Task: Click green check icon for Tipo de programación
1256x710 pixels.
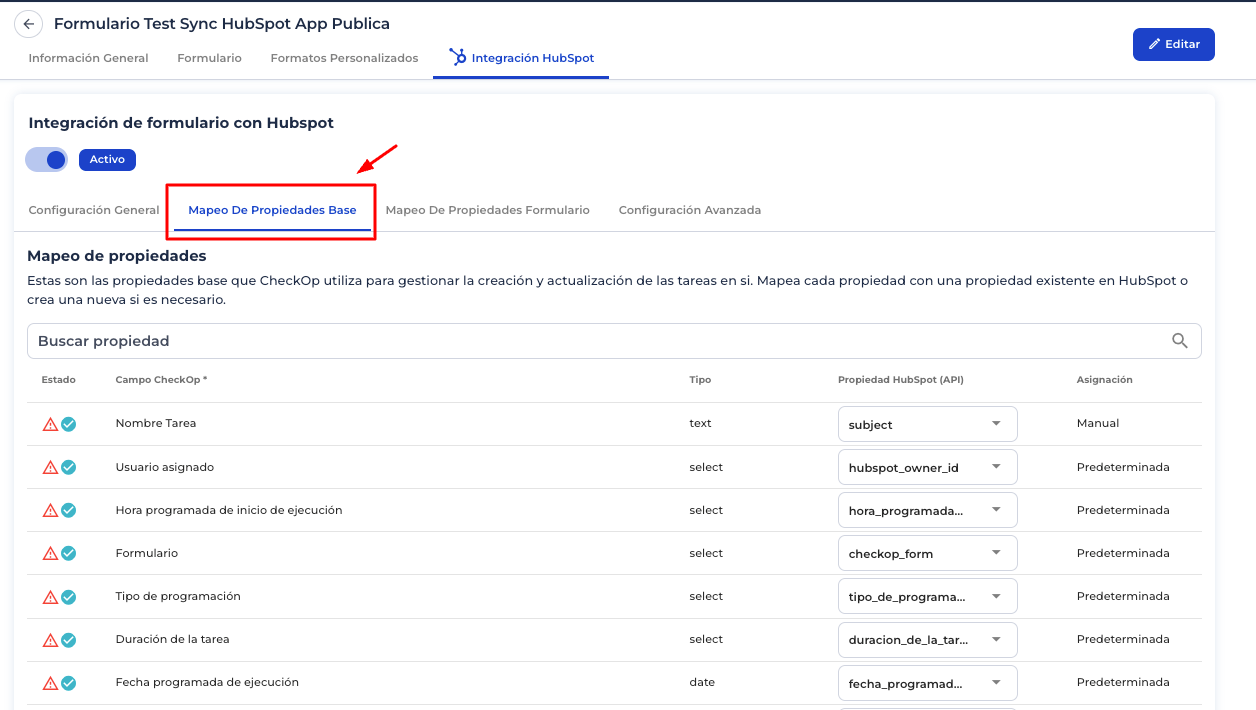Action: (68, 597)
